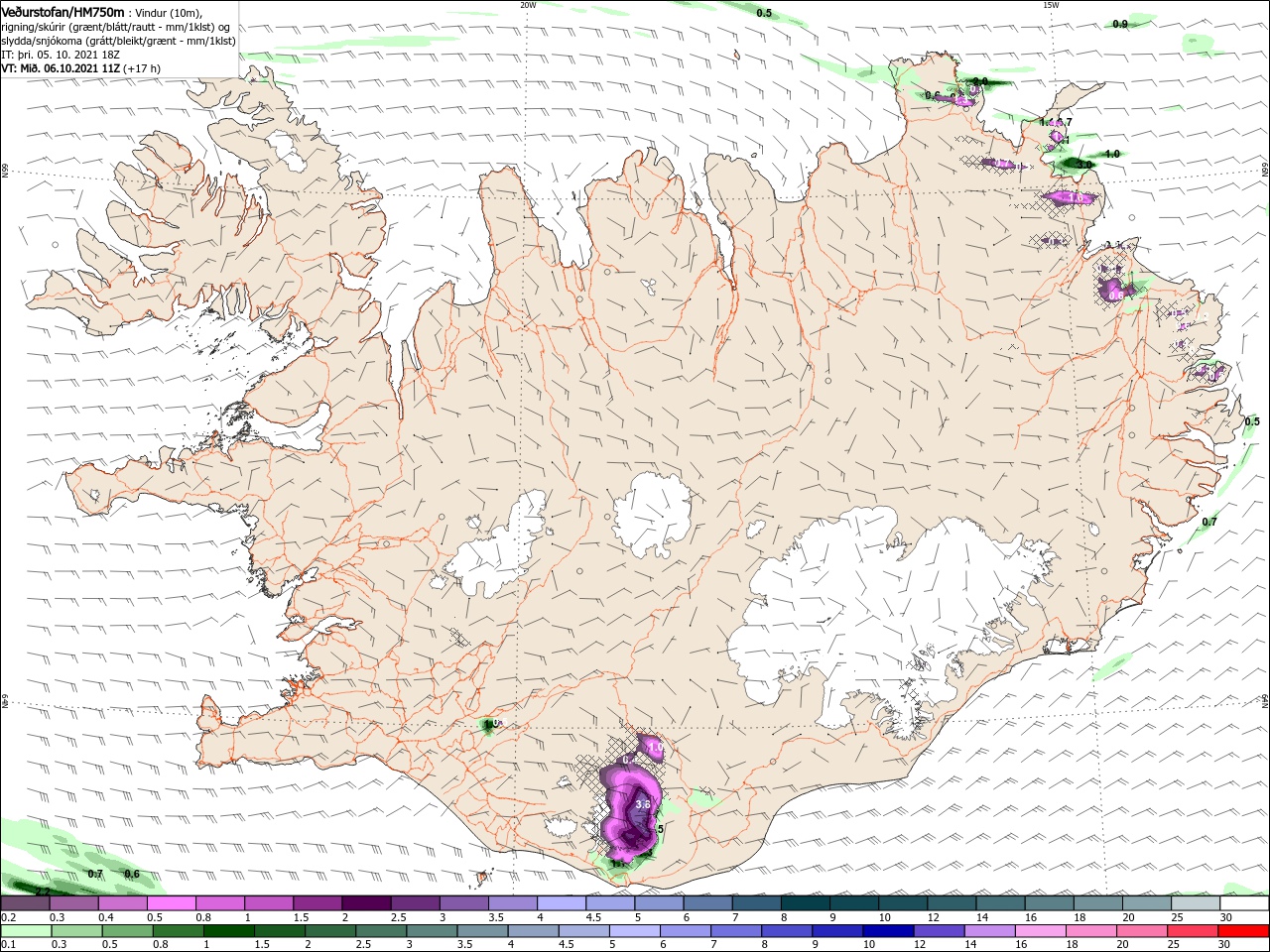Click the '0.9' value near top-right map corner
This screenshot has width=1270, height=952.
(1120, 24)
